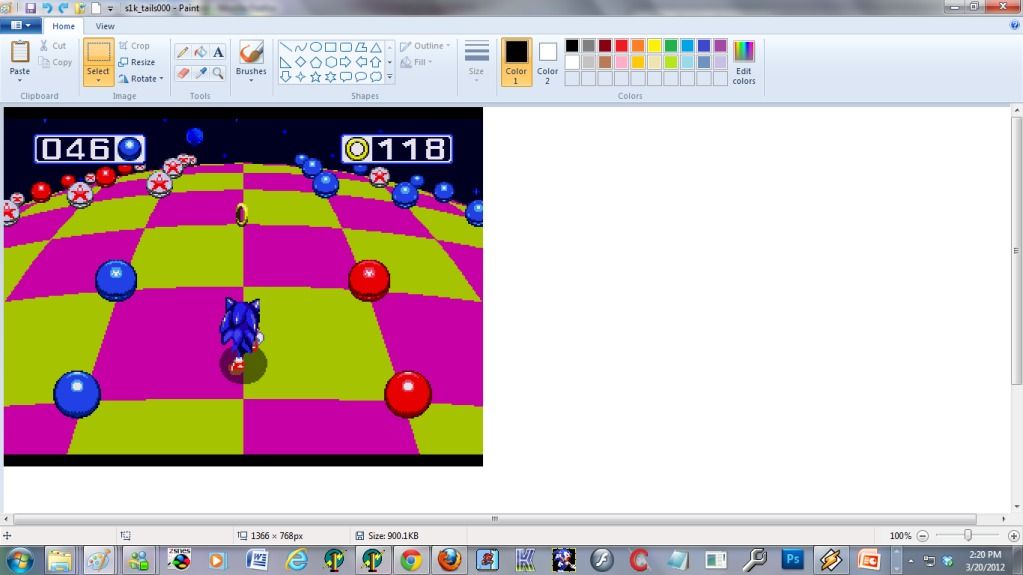This screenshot has width=1023, height=575.
Task: Click the zoom level slider handle
Action: [968, 535]
